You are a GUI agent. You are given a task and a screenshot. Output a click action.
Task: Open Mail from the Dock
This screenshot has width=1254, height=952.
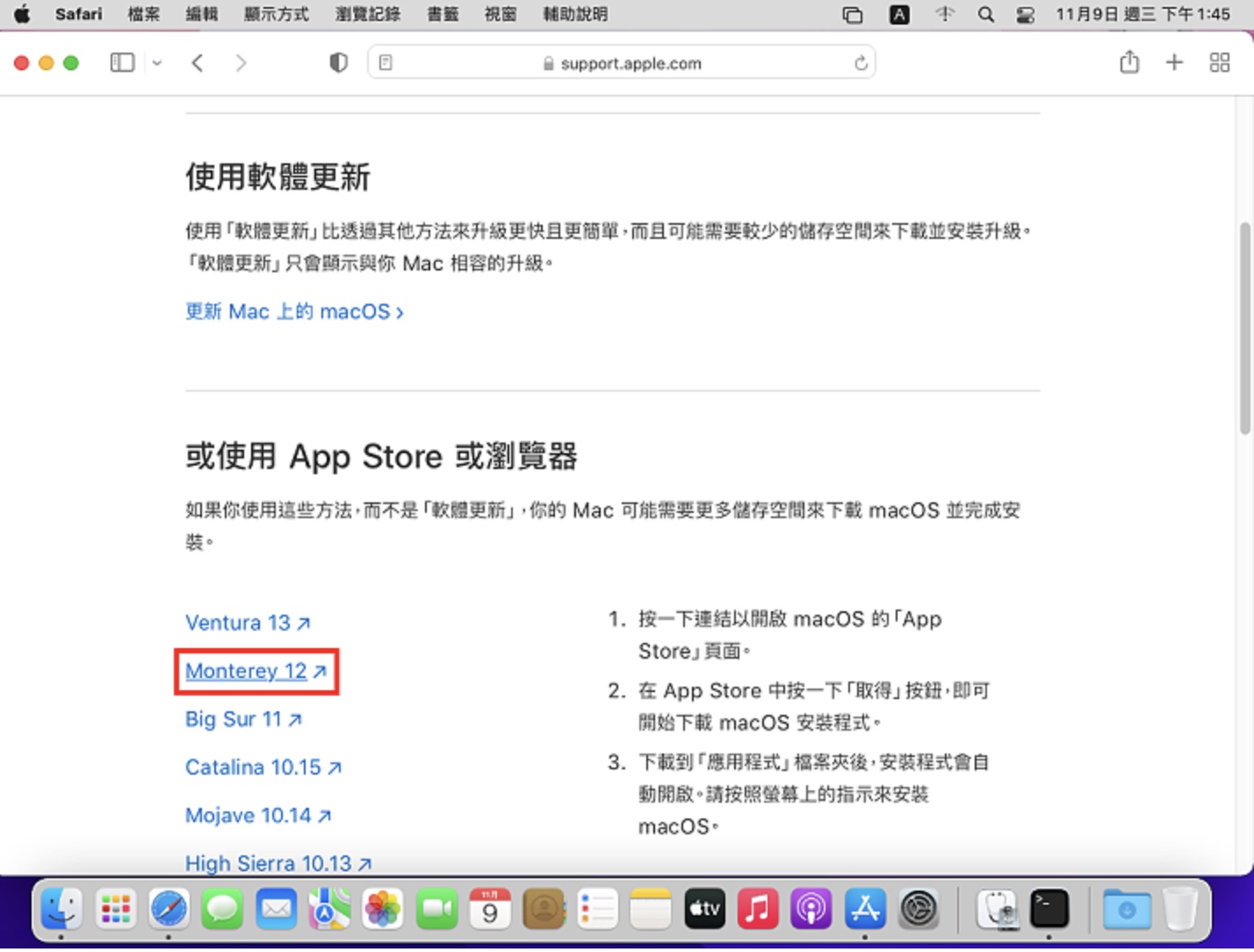point(276,909)
